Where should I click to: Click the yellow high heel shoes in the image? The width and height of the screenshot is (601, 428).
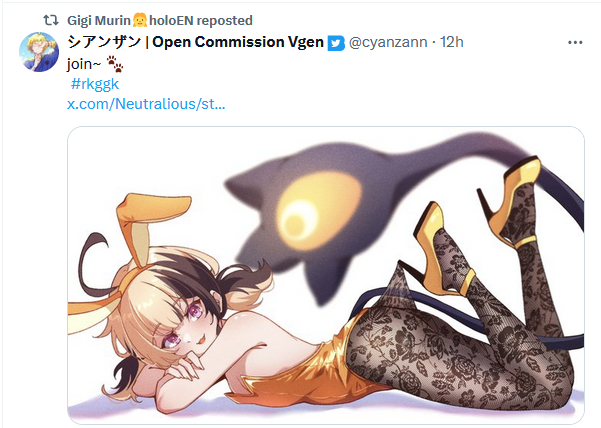tap(479, 226)
